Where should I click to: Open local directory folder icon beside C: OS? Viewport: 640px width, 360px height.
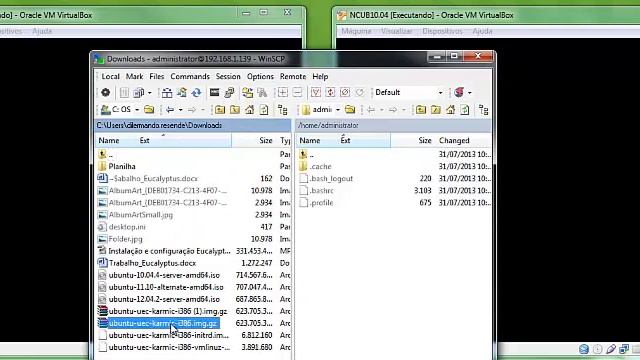pos(149,109)
